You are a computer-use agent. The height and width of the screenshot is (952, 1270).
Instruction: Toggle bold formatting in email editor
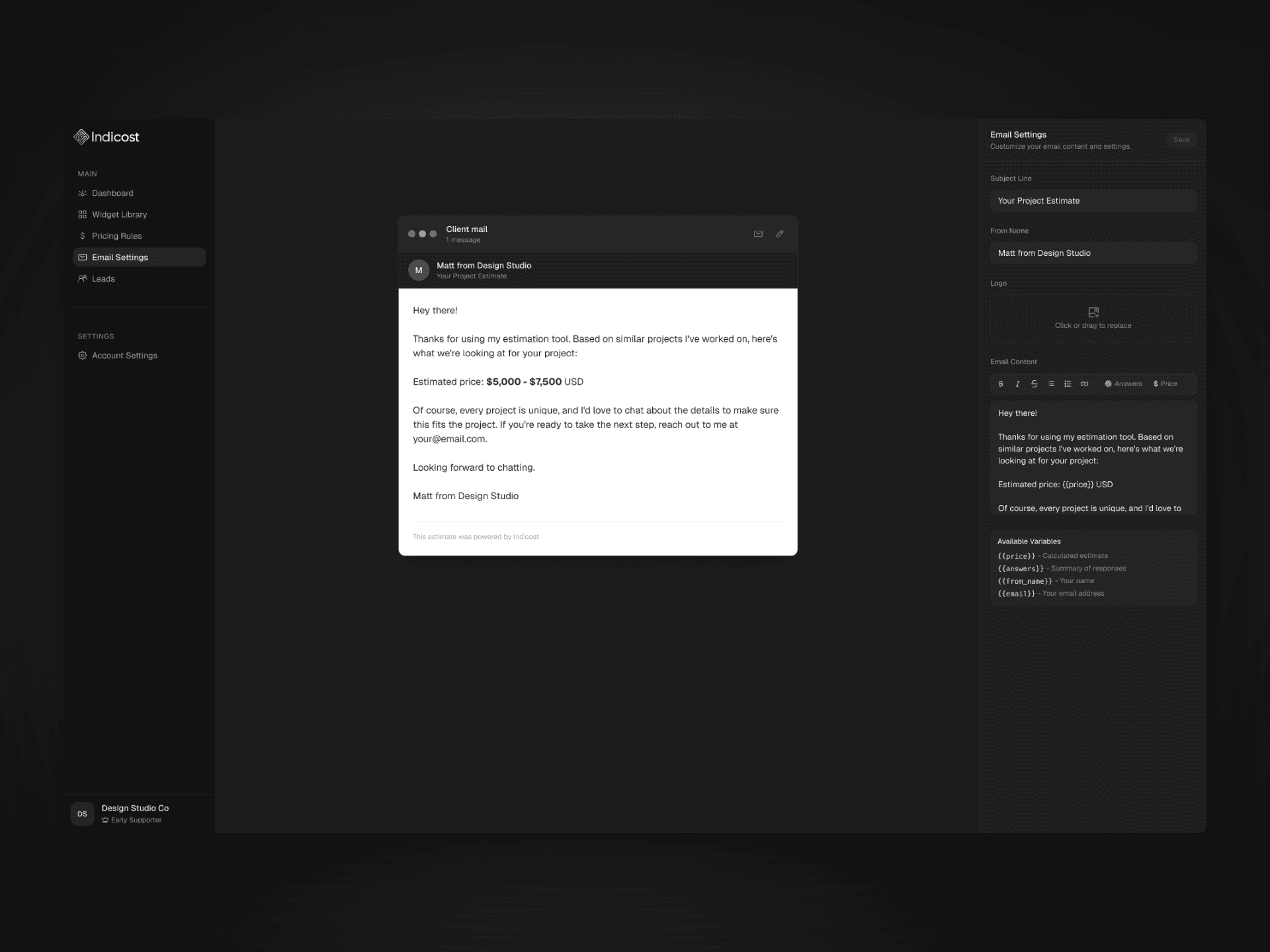1001,383
